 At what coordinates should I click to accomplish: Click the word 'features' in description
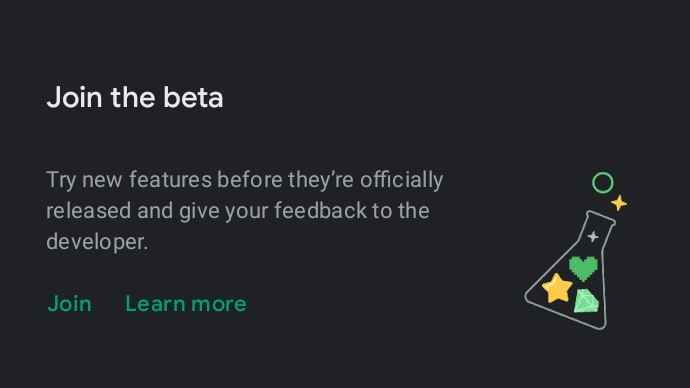tap(170, 180)
